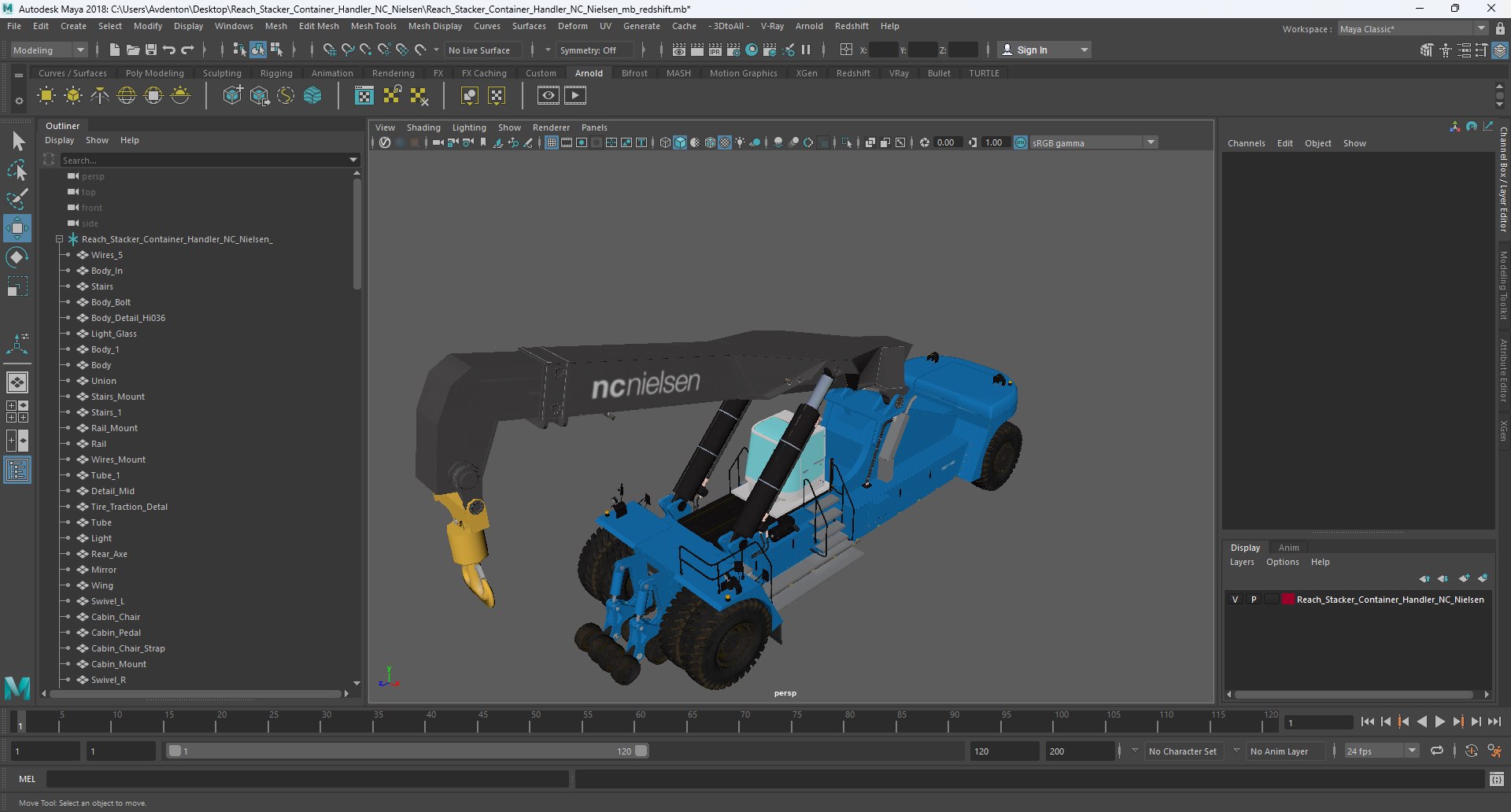Image resolution: width=1511 pixels, height=812 pixels.
Task: Click the red layer color swatch
Action: pyautogui.click(x=1288, y=600)
